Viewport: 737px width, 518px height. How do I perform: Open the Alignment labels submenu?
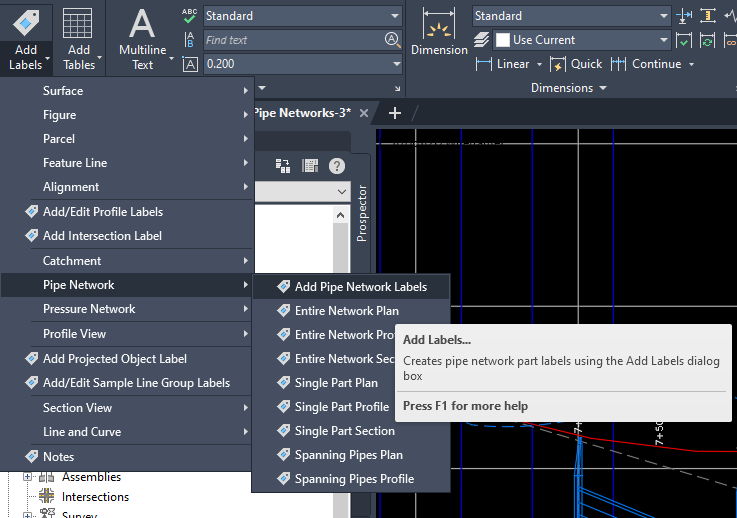(127, 187)
